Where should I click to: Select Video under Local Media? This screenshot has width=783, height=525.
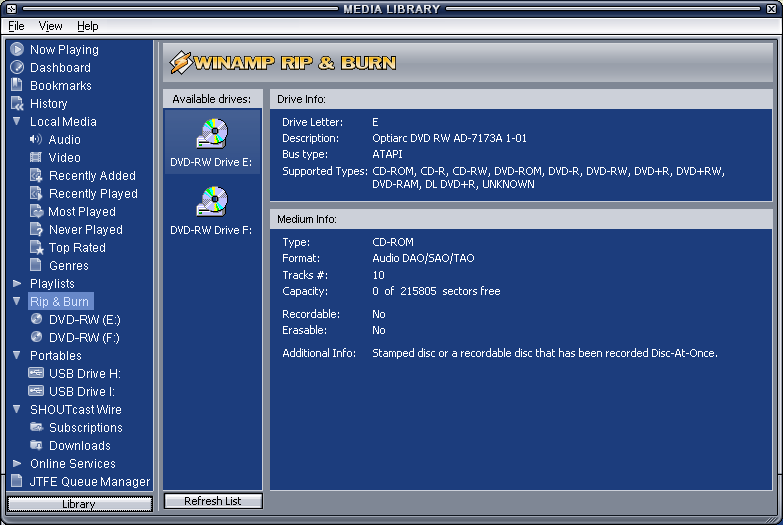64,157
